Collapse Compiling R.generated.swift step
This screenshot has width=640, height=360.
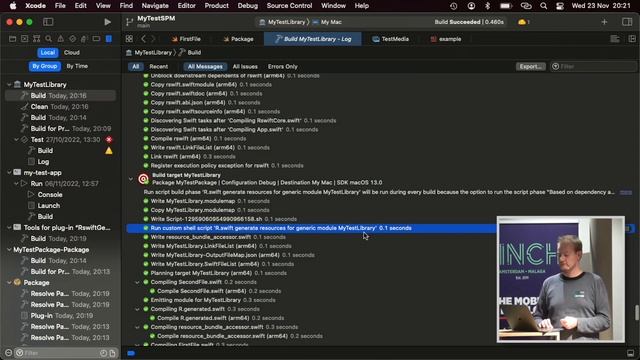(x=138, y=309)
